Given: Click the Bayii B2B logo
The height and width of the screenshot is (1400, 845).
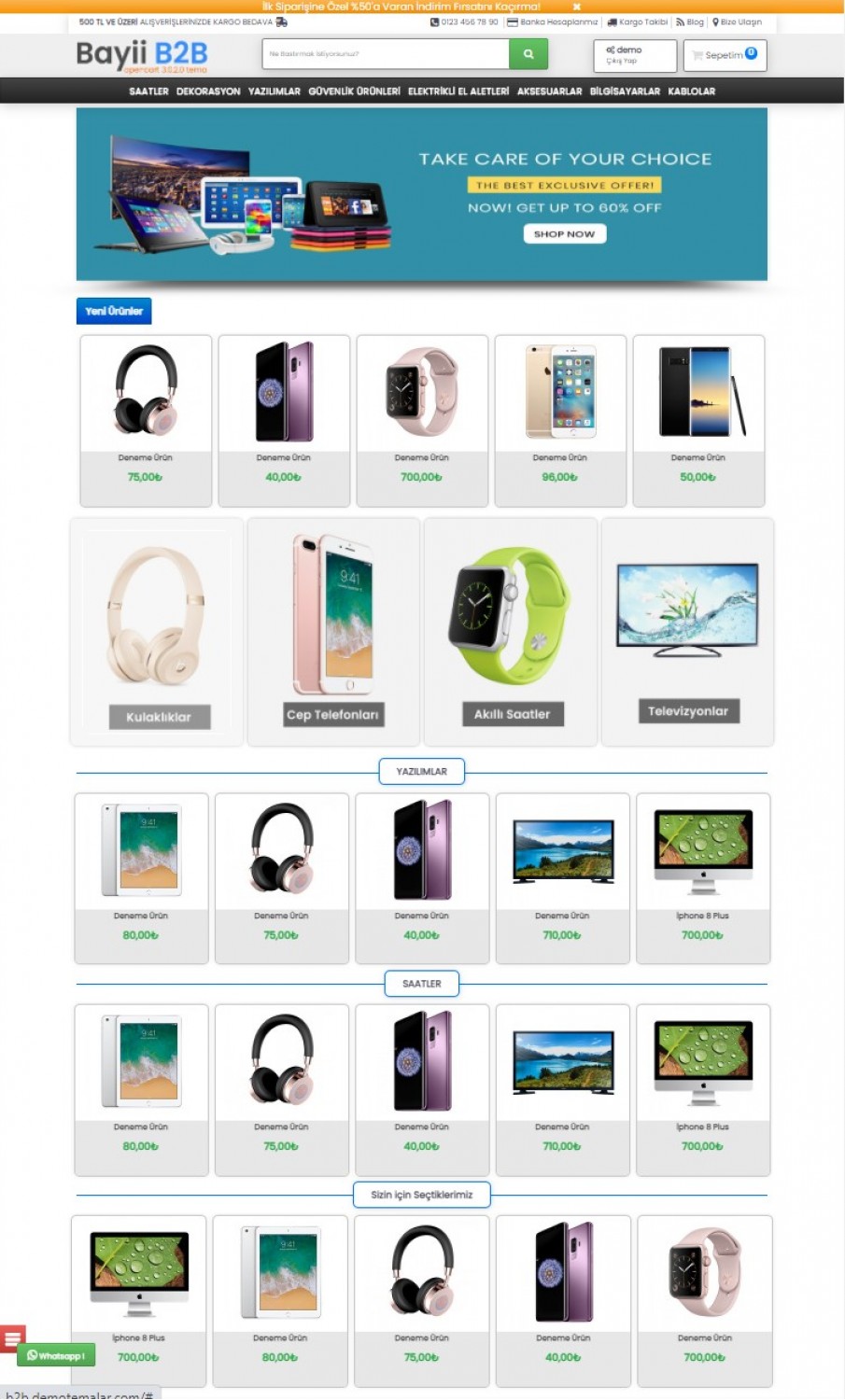Looking at the screenshot, I should (x=142, y=56).
